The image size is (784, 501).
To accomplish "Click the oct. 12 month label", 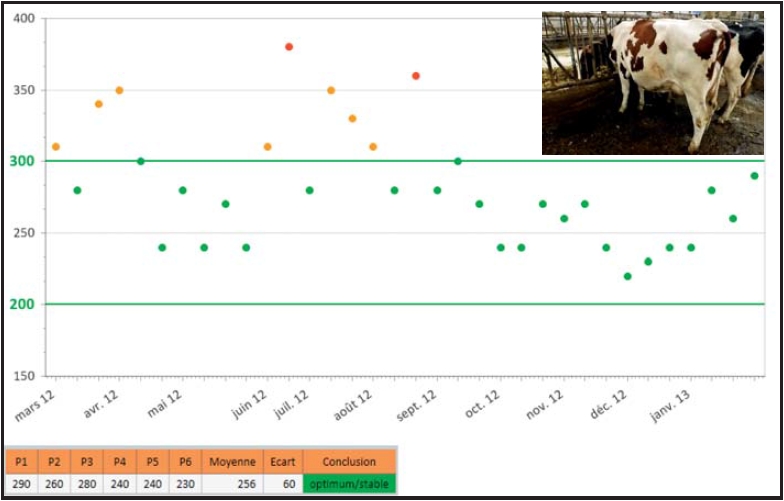I will click(x=482, y=404).
